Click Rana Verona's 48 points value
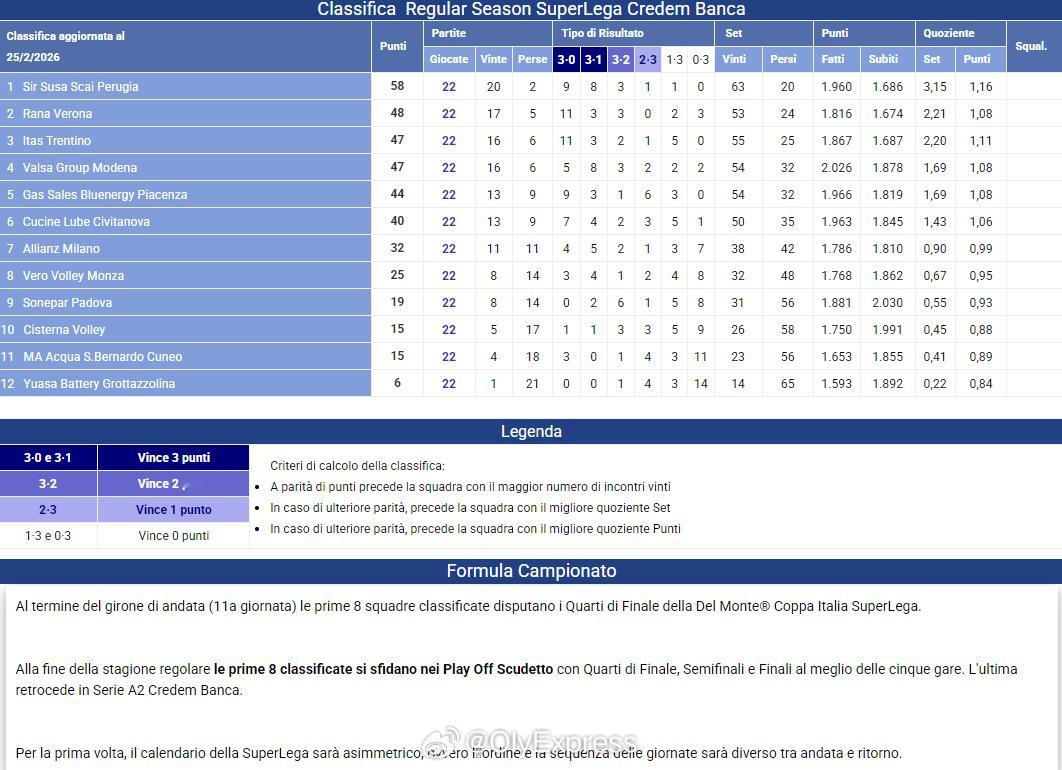This screenshot has width=1062, height=770. [397, 113]
